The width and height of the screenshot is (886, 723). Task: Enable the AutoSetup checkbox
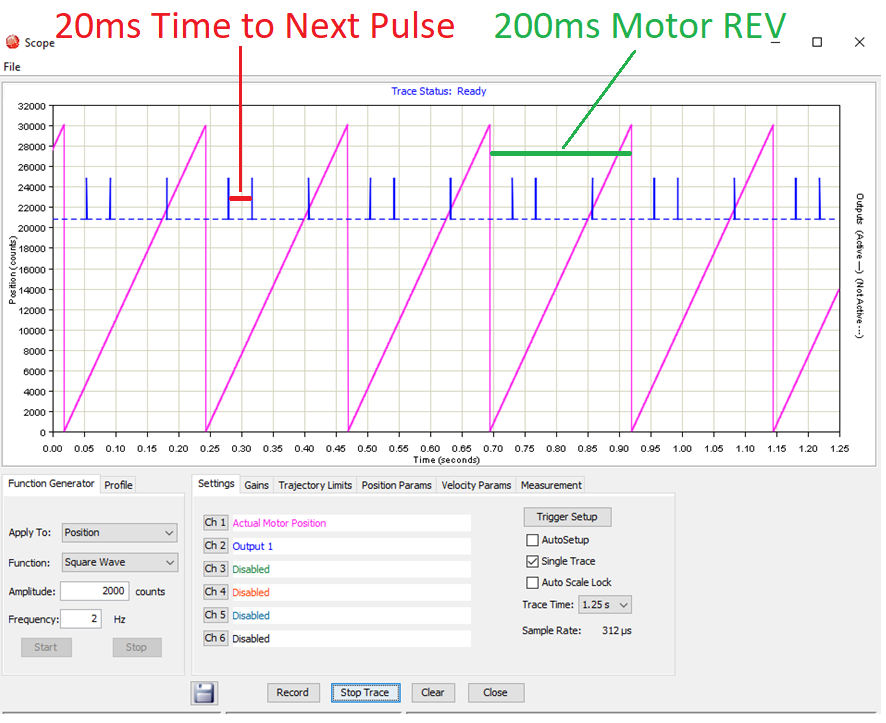[532, 540]
